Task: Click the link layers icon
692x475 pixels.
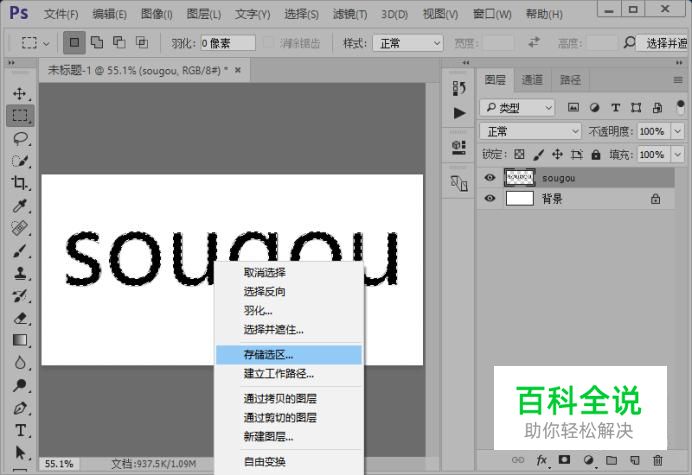Action: [518, 460]
